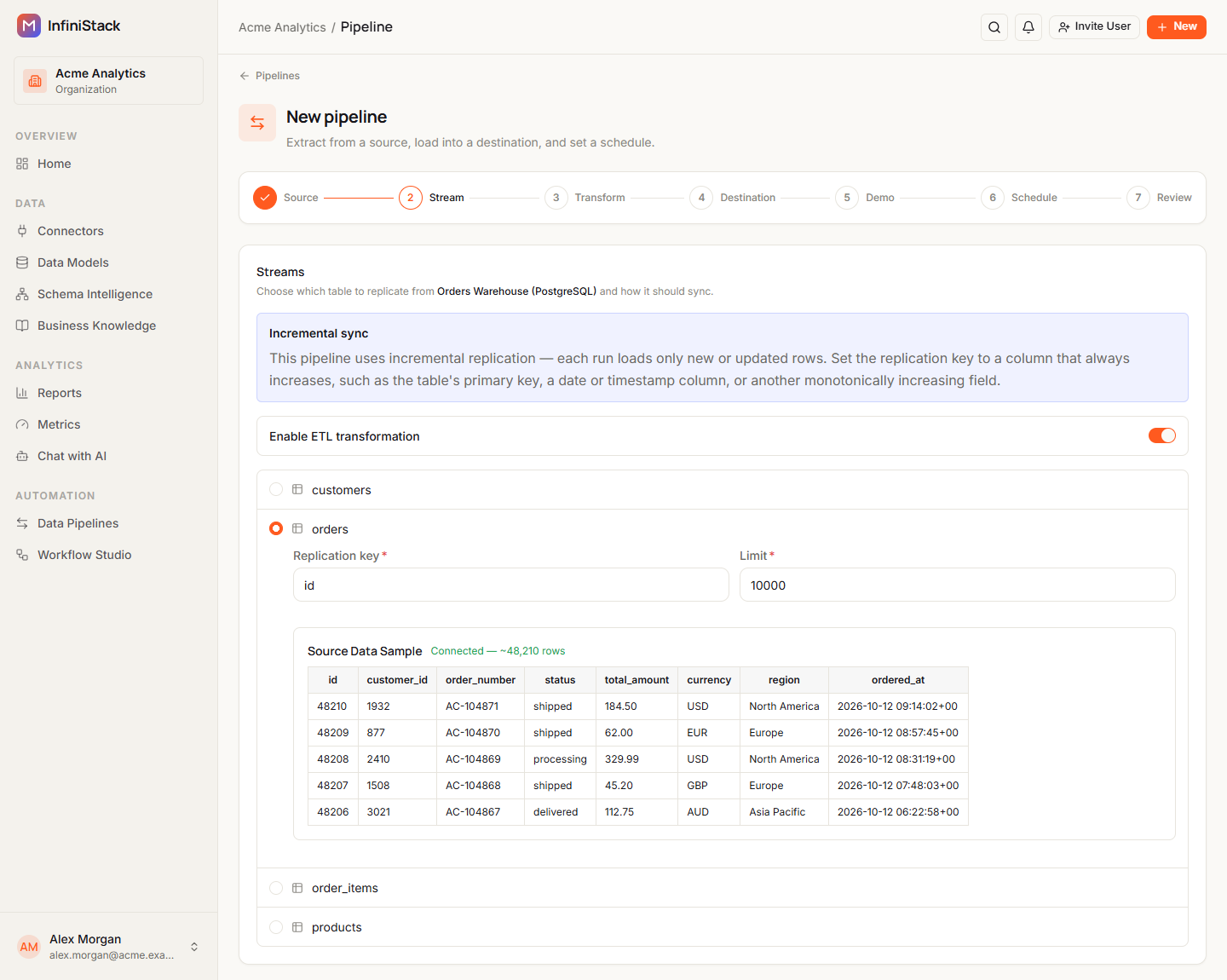Click the AM user avatar
Screen dimensions: 1227x980
click(x=29, y=947)
